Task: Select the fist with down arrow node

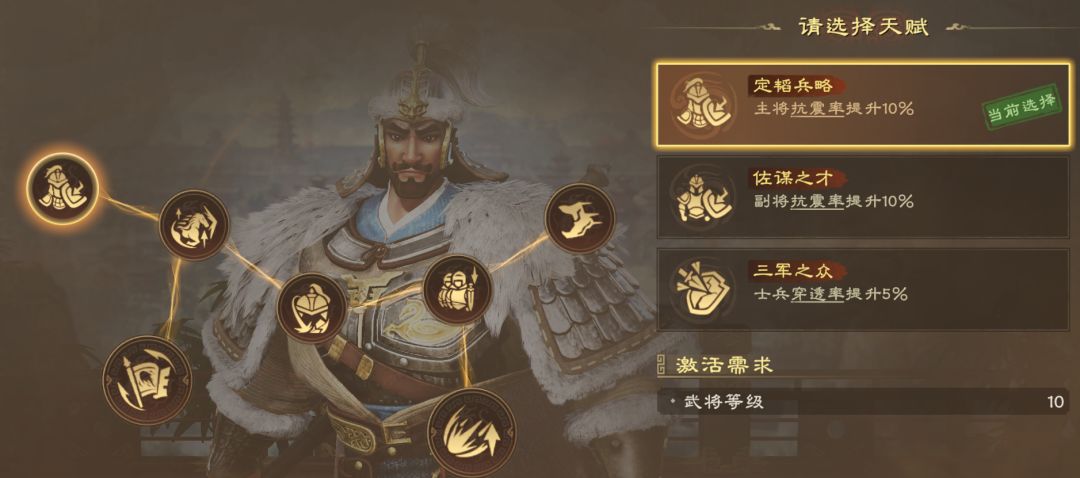Action: click(x=457, y=289)
